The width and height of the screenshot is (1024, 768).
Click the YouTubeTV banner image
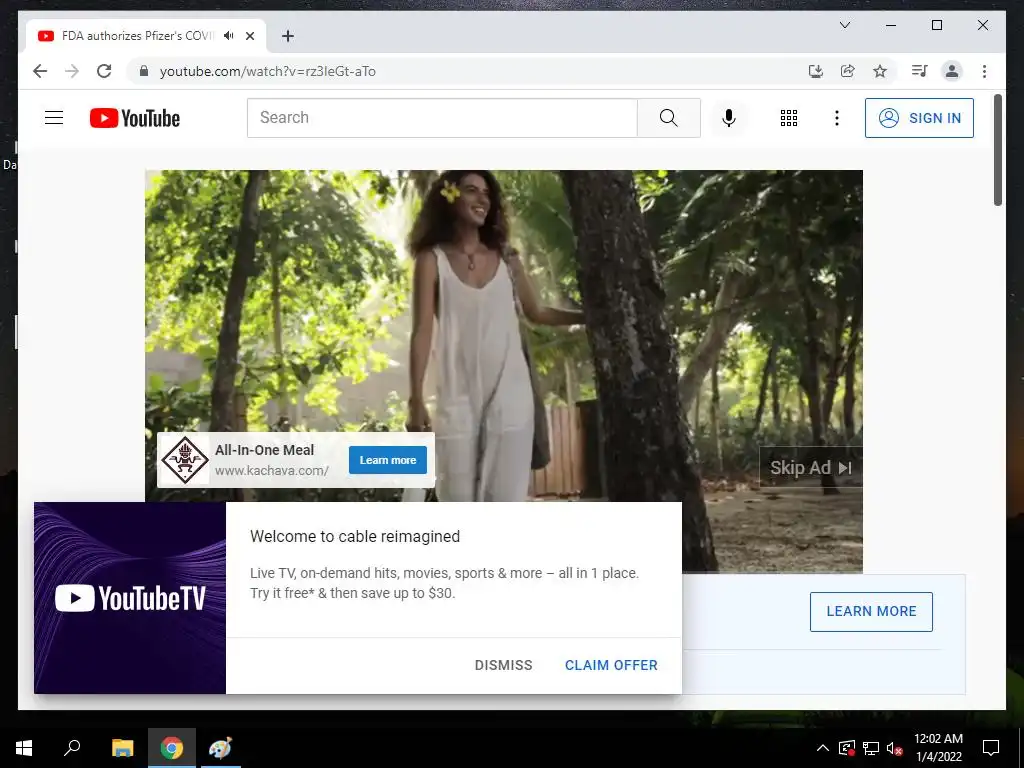pyautogui.click(x=130, y=598)
